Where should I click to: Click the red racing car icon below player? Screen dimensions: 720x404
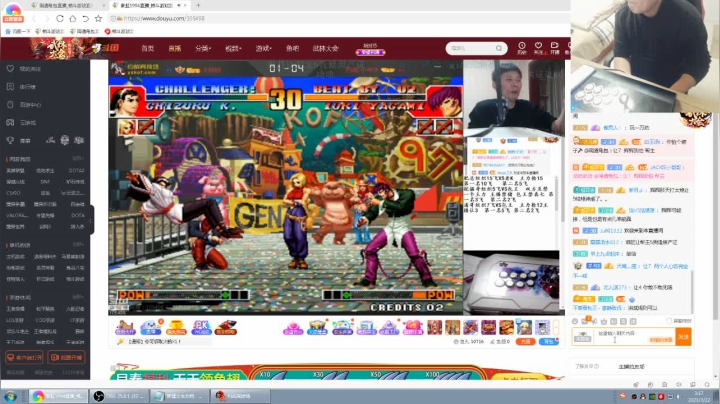click(226, 327)
